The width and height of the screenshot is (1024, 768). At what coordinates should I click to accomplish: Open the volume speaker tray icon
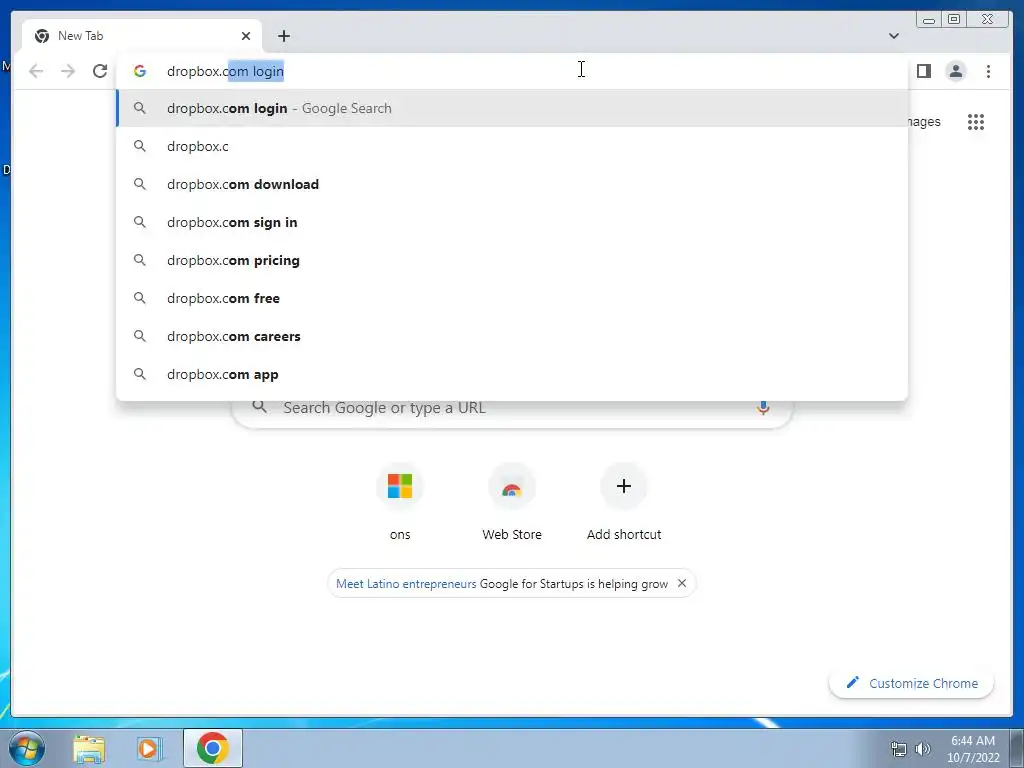(923, 749)
